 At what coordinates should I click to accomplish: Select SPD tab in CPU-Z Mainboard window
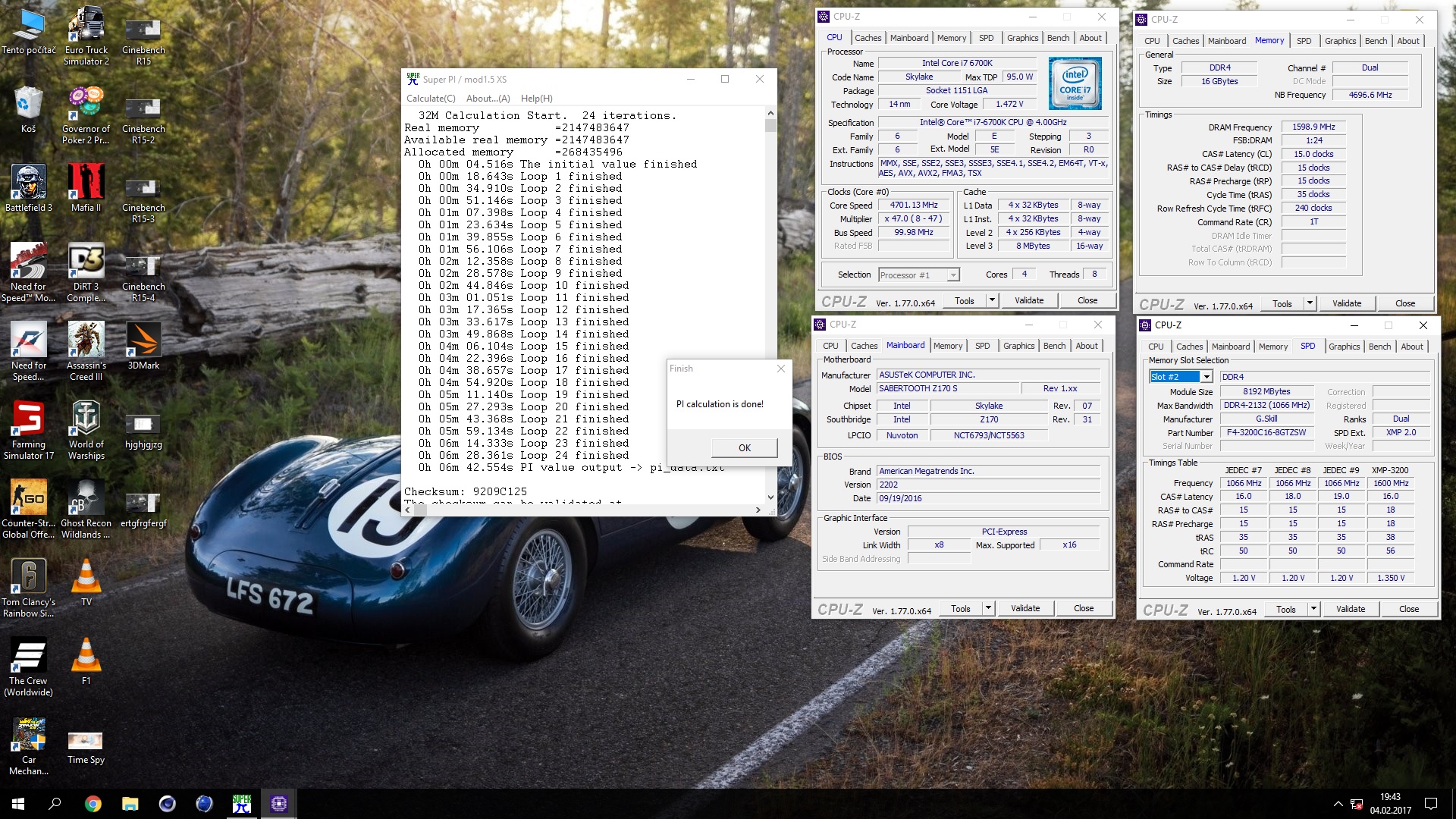(x=982, y=346)
